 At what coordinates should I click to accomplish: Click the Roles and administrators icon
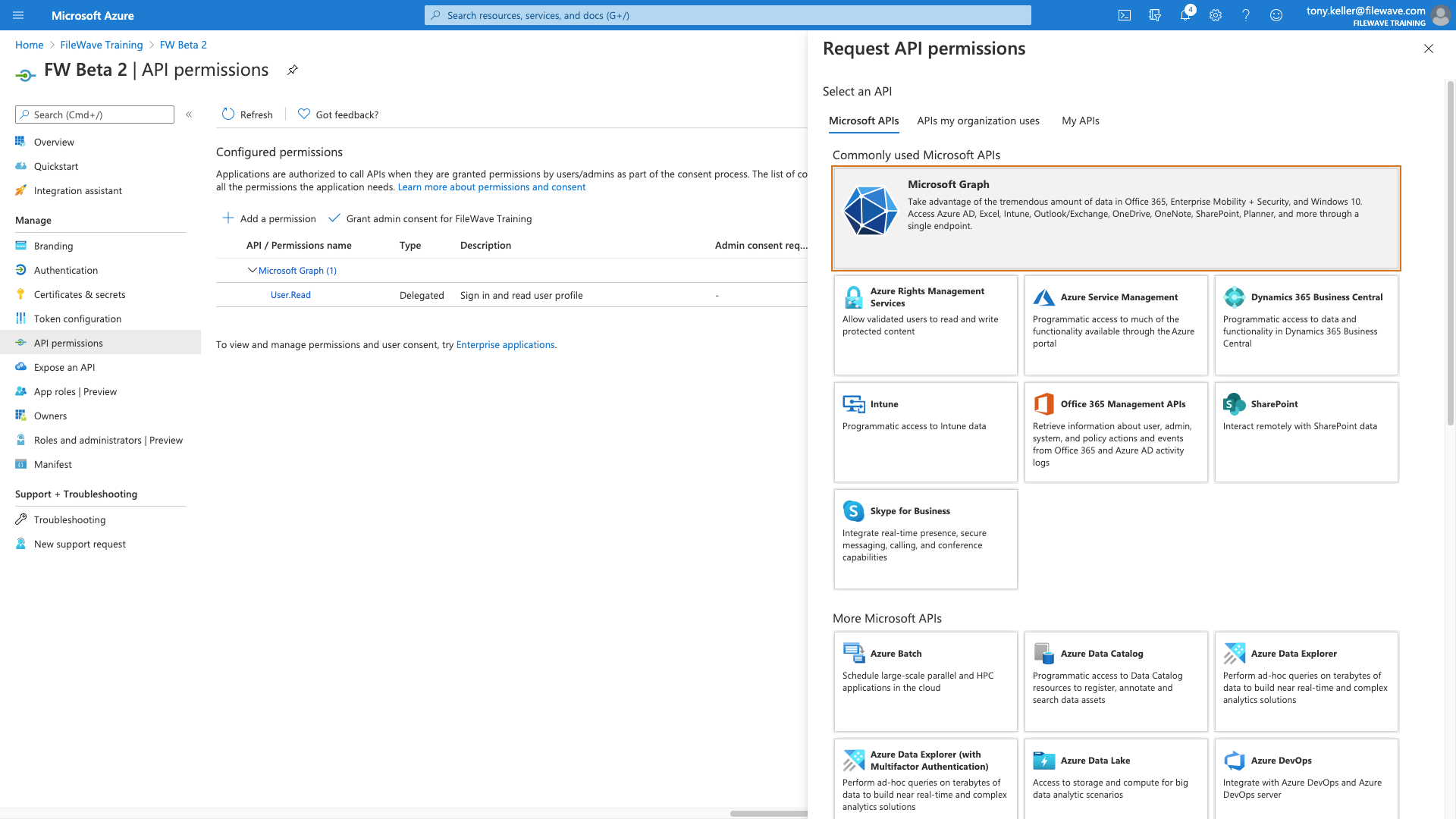tap(20, 440)
